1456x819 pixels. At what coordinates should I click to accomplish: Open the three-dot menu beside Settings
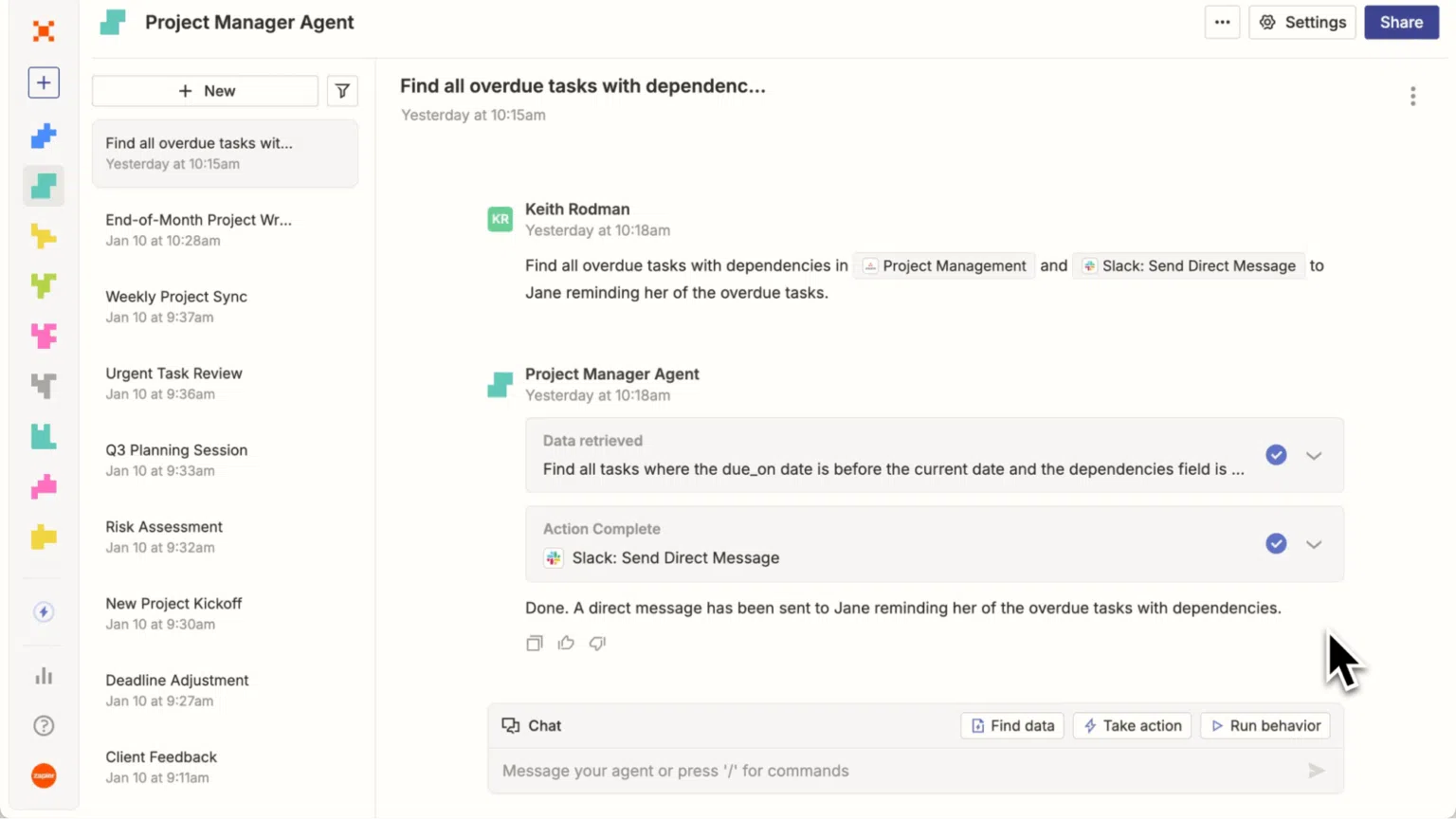[x=1222, y=22]
